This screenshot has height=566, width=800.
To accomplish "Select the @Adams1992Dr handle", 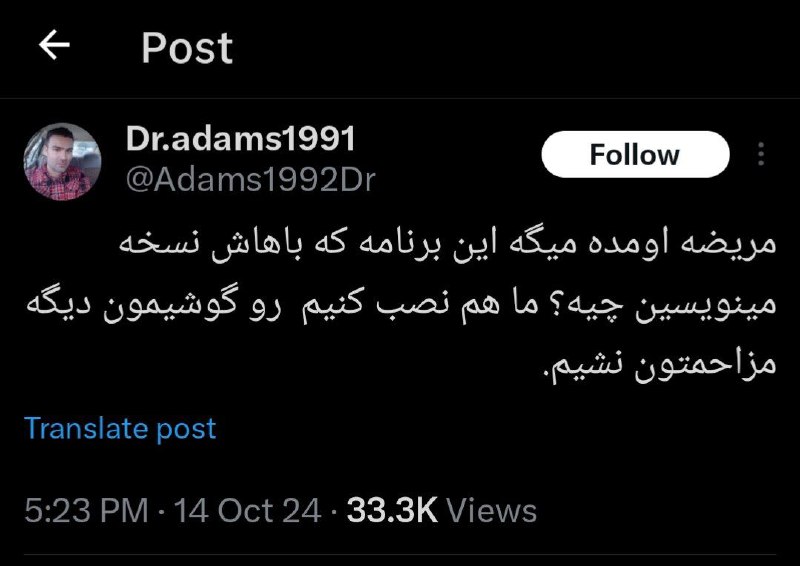I will [251, 180].
